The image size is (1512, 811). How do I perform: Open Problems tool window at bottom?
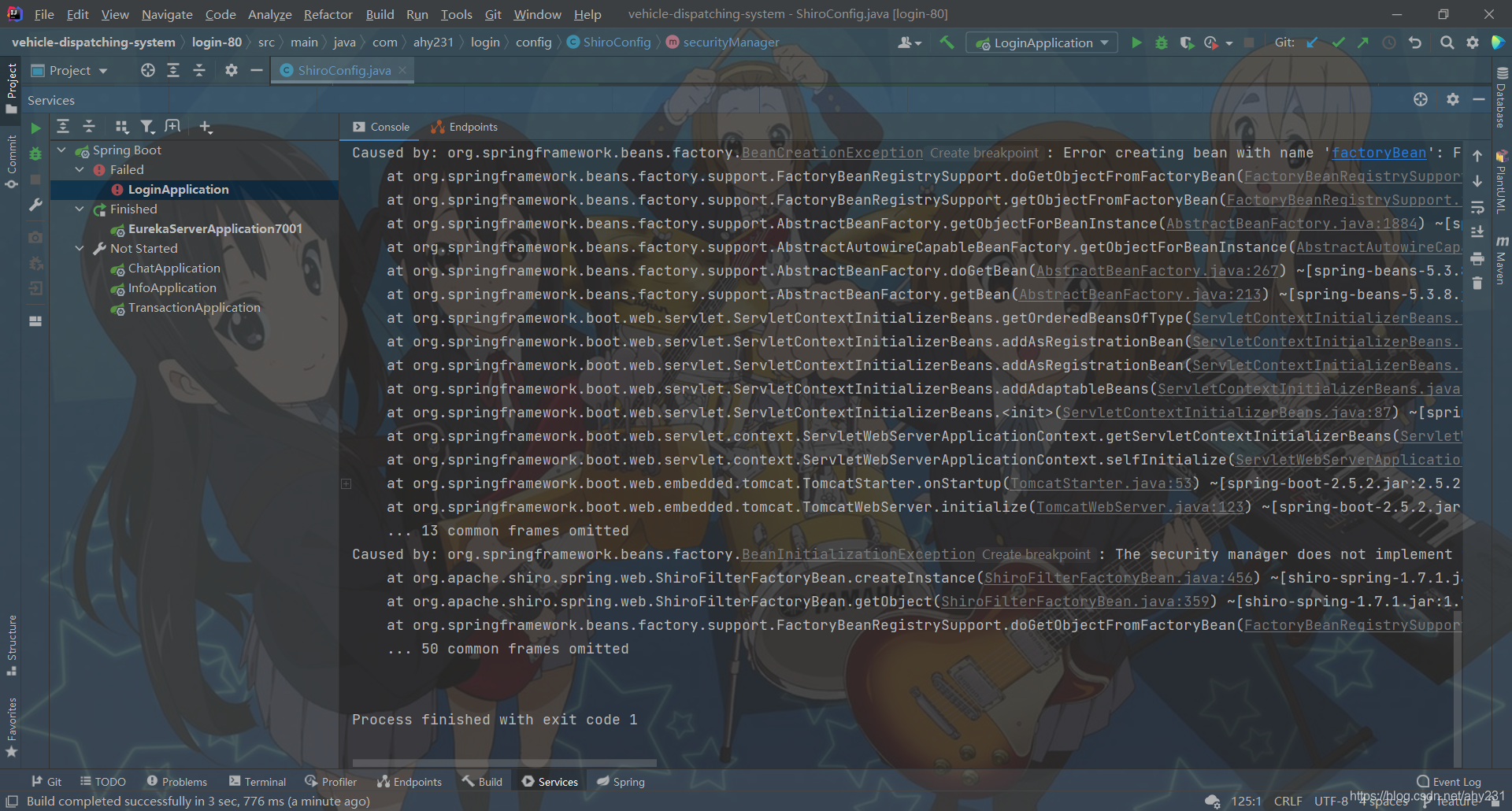point(177,781)
